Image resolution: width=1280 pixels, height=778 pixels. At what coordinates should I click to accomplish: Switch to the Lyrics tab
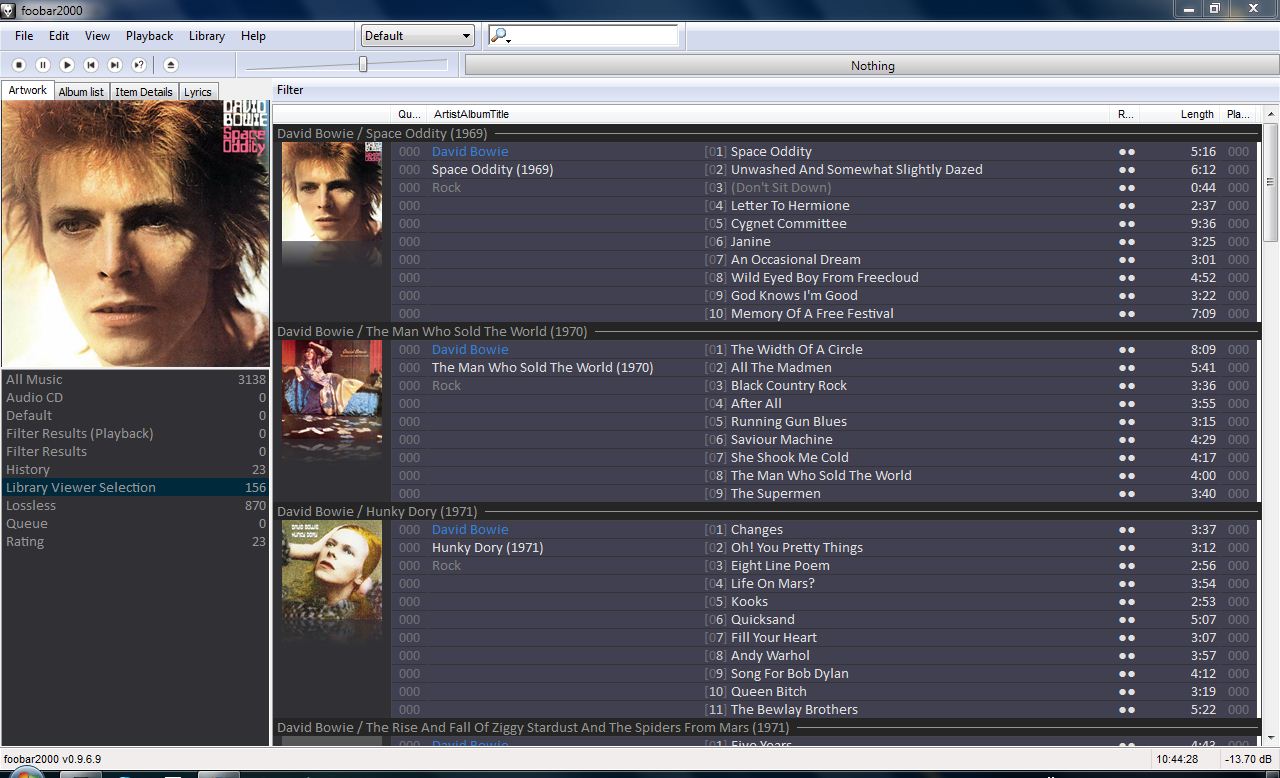(x=198, y=91)
